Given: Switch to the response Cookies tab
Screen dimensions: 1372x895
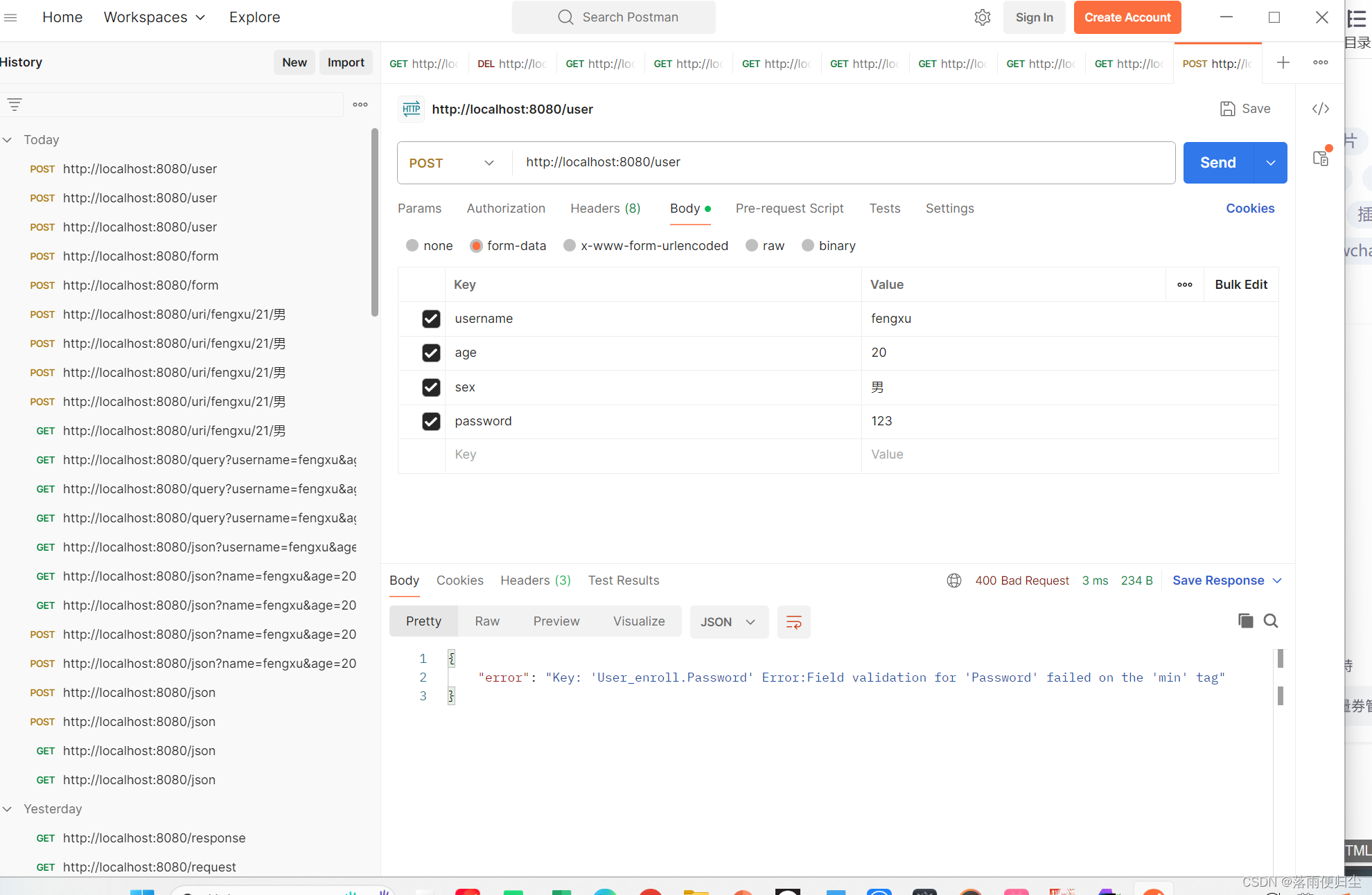Looking at the screenshot, I should pos(460,581).
